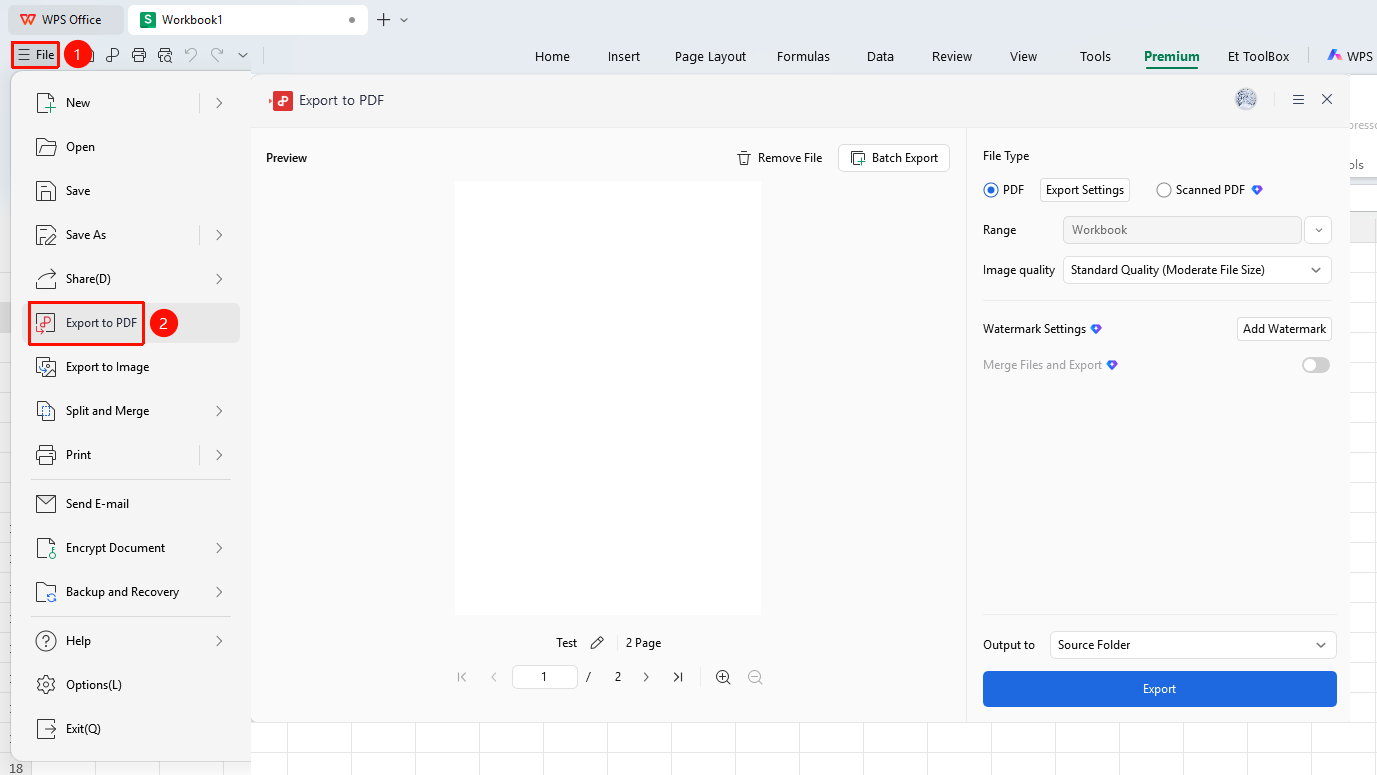Click the Undo arrow icon
Viewport: 1377px width, 775px height.
[x=191, y=55]
